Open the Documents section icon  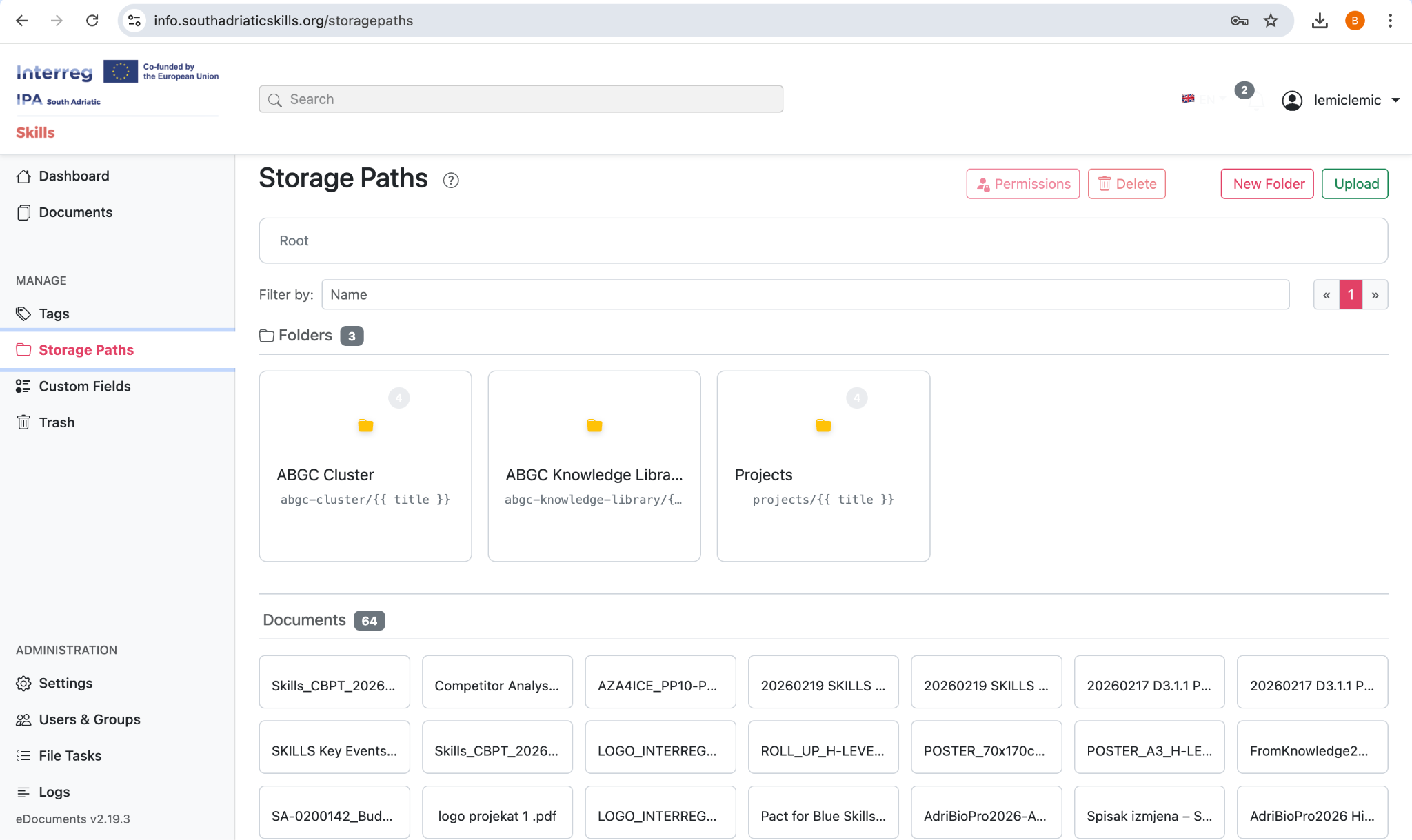[x=23, y=212]
